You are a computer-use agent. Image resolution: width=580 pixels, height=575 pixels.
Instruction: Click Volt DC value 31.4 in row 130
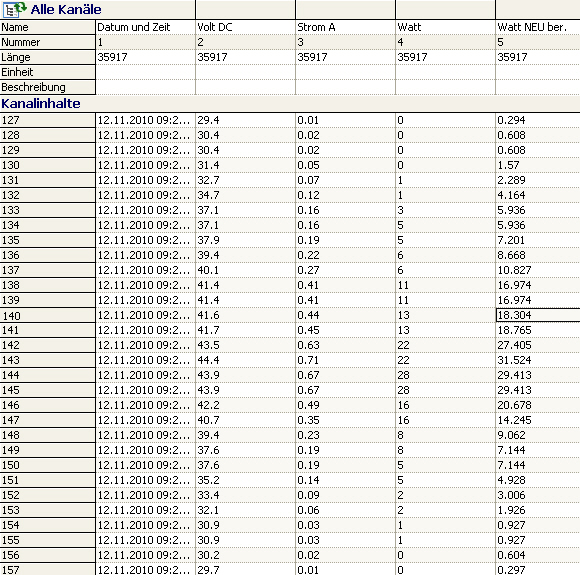[x=208, y=165]
